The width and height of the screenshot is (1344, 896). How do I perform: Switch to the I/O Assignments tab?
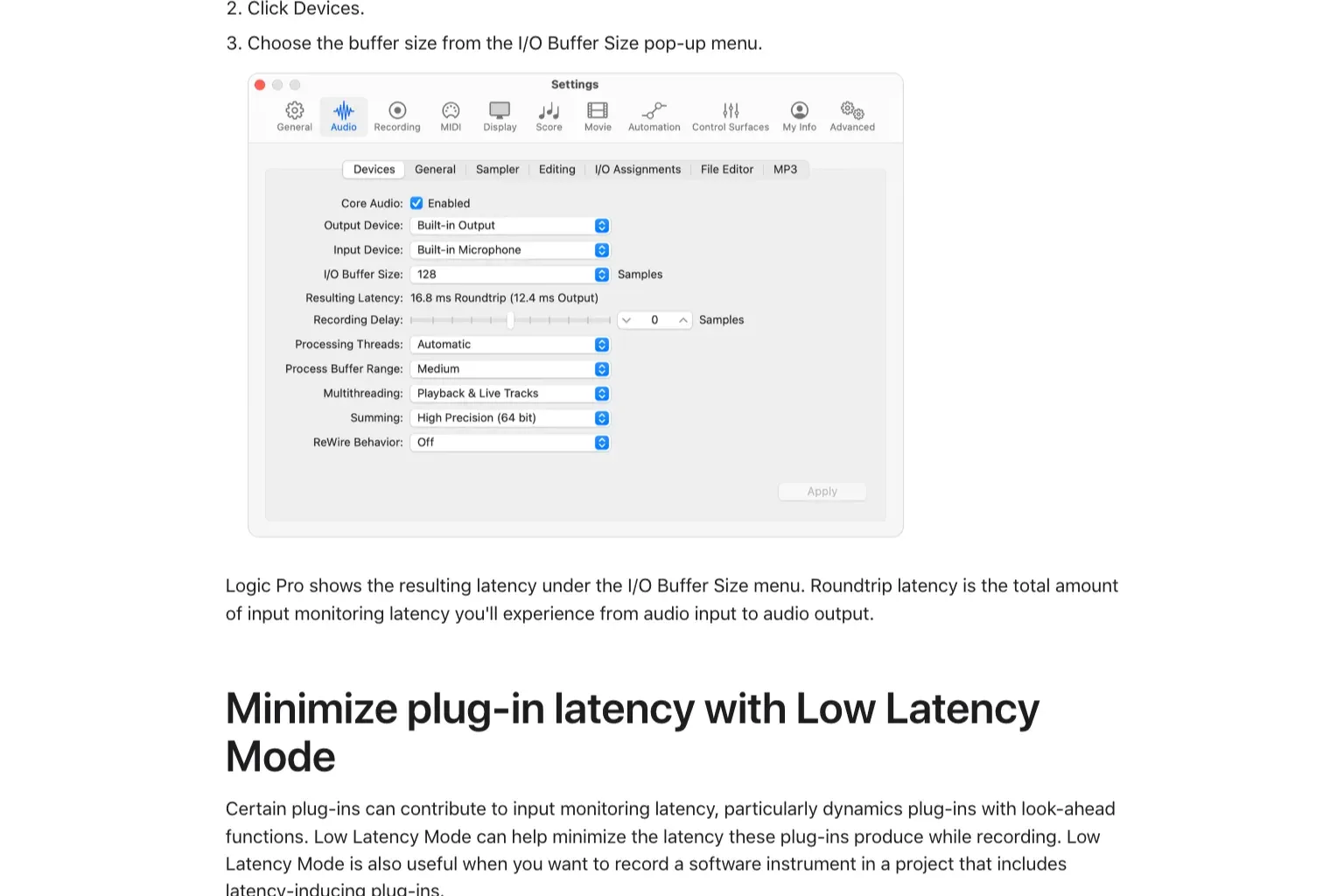(638, 170)
